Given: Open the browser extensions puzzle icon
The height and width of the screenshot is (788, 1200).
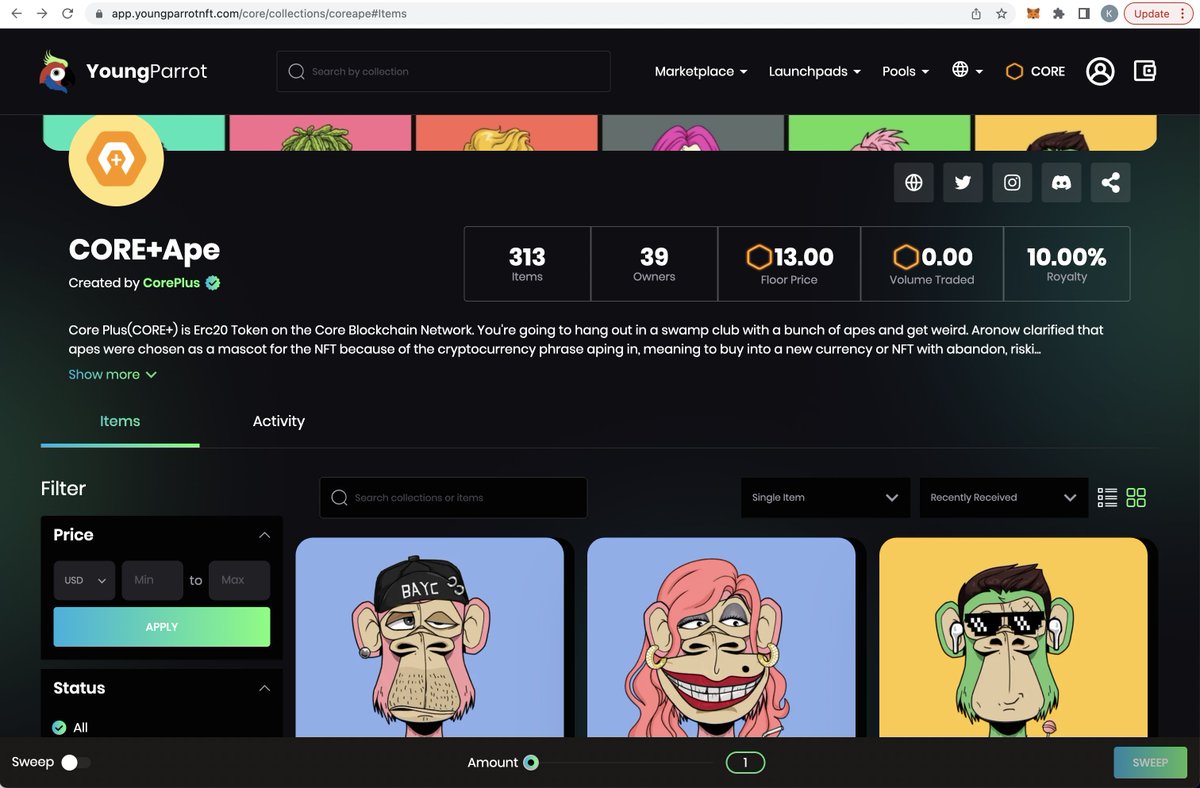Looking at the screenshot, I should tap(1059, 14).
